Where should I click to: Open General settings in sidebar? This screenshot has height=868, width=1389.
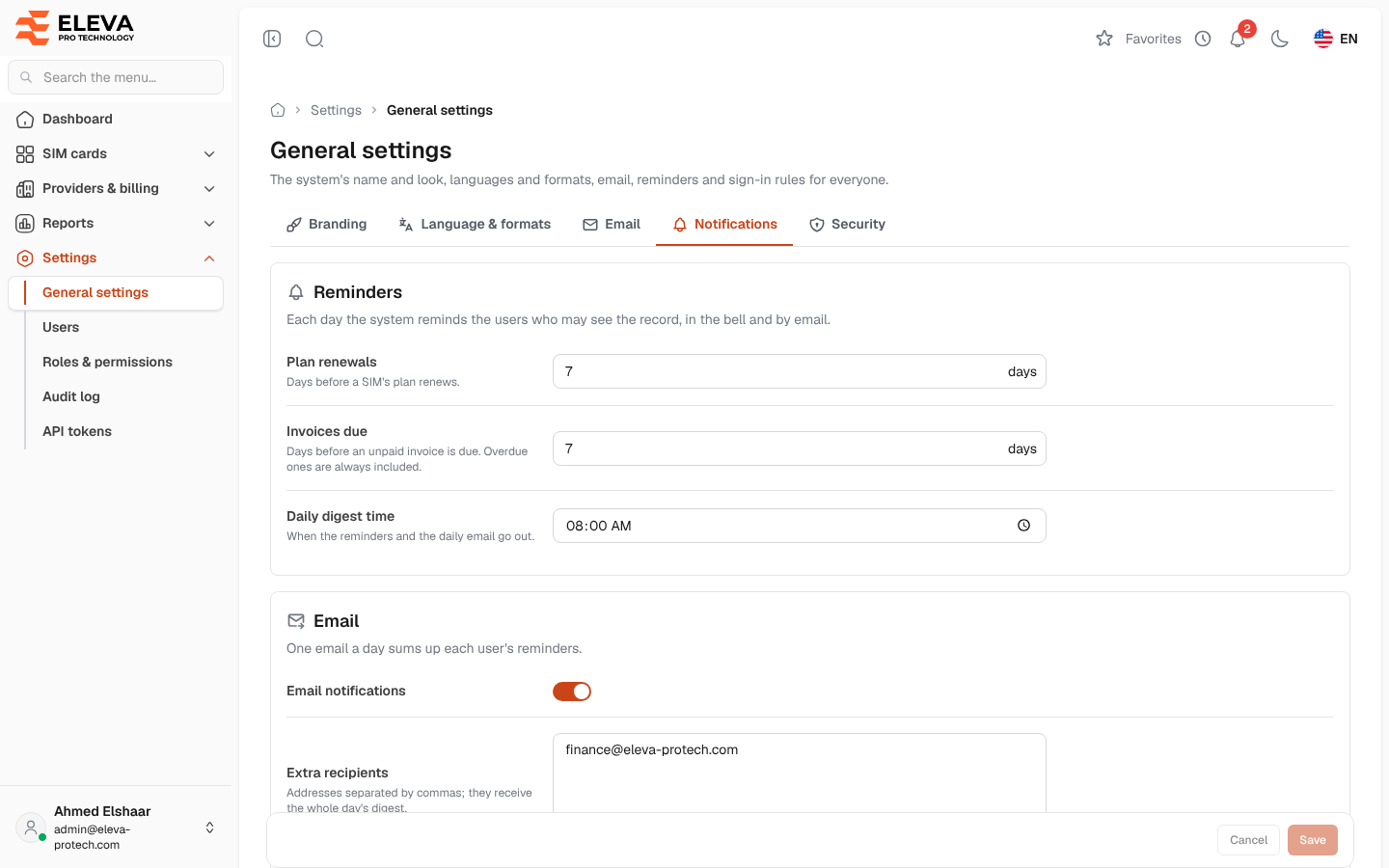coord(116,293)
